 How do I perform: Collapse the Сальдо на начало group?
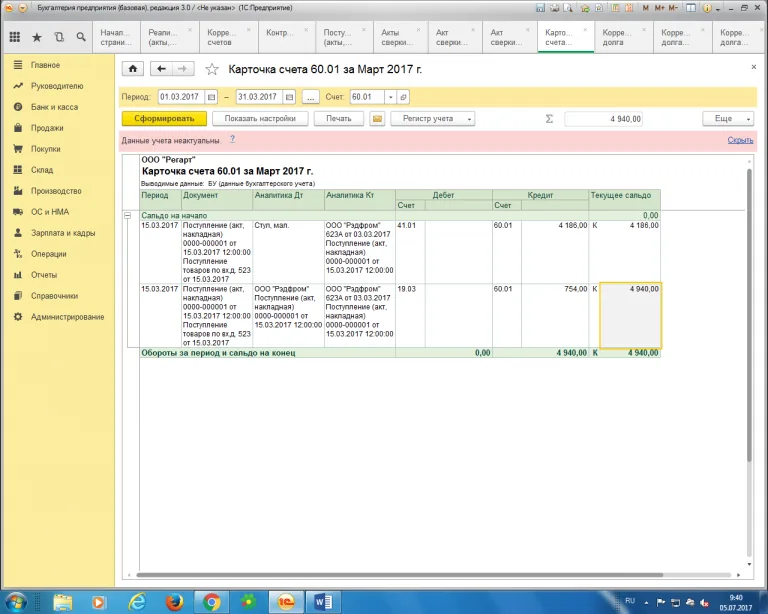pyautogui.click(x=127, y=215)
